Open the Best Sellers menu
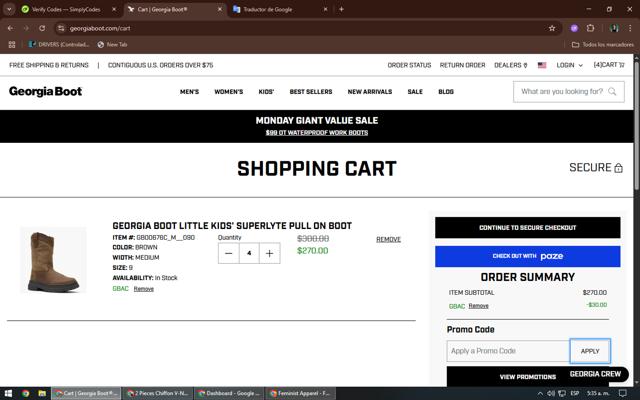Viewport: 640px width, 400px height. pyautogui.click(x=311, y=92)
